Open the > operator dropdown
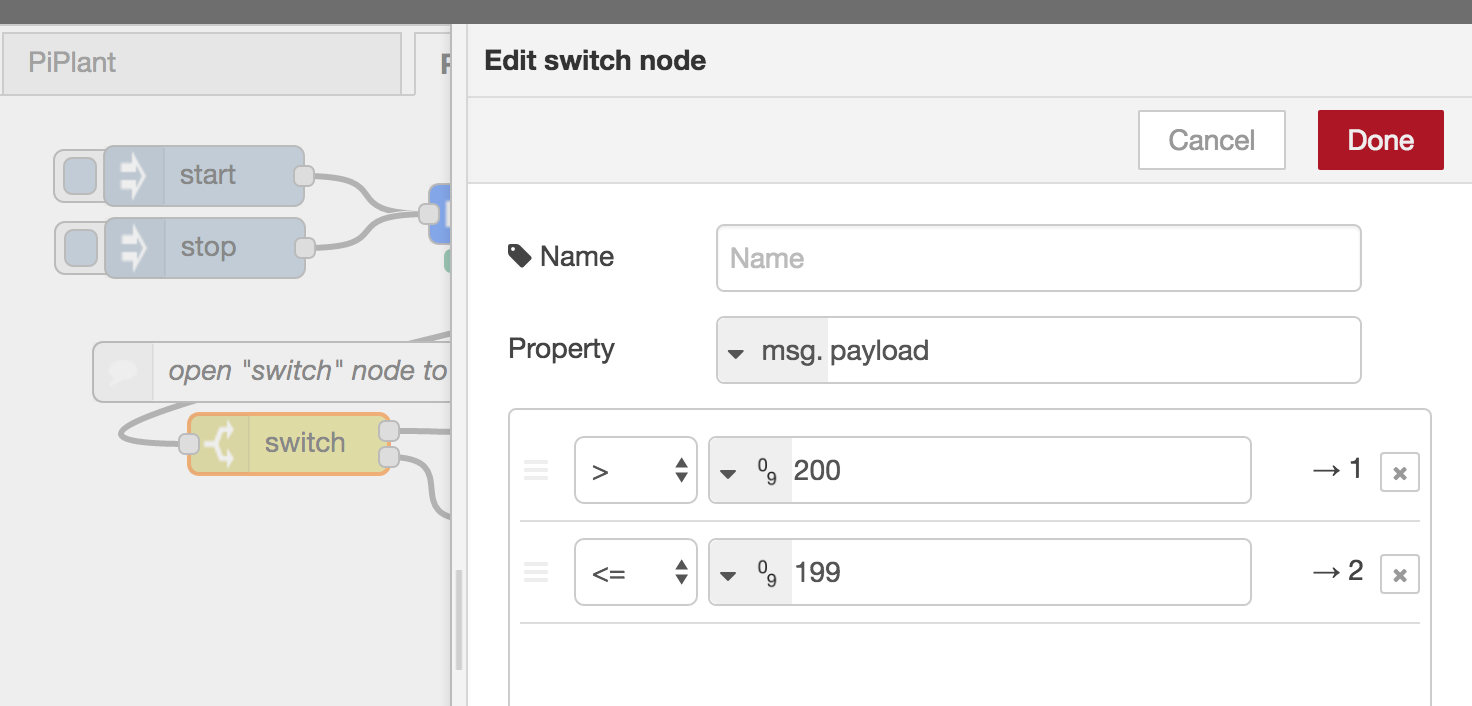1472x706 pixels. click(636, 470)
